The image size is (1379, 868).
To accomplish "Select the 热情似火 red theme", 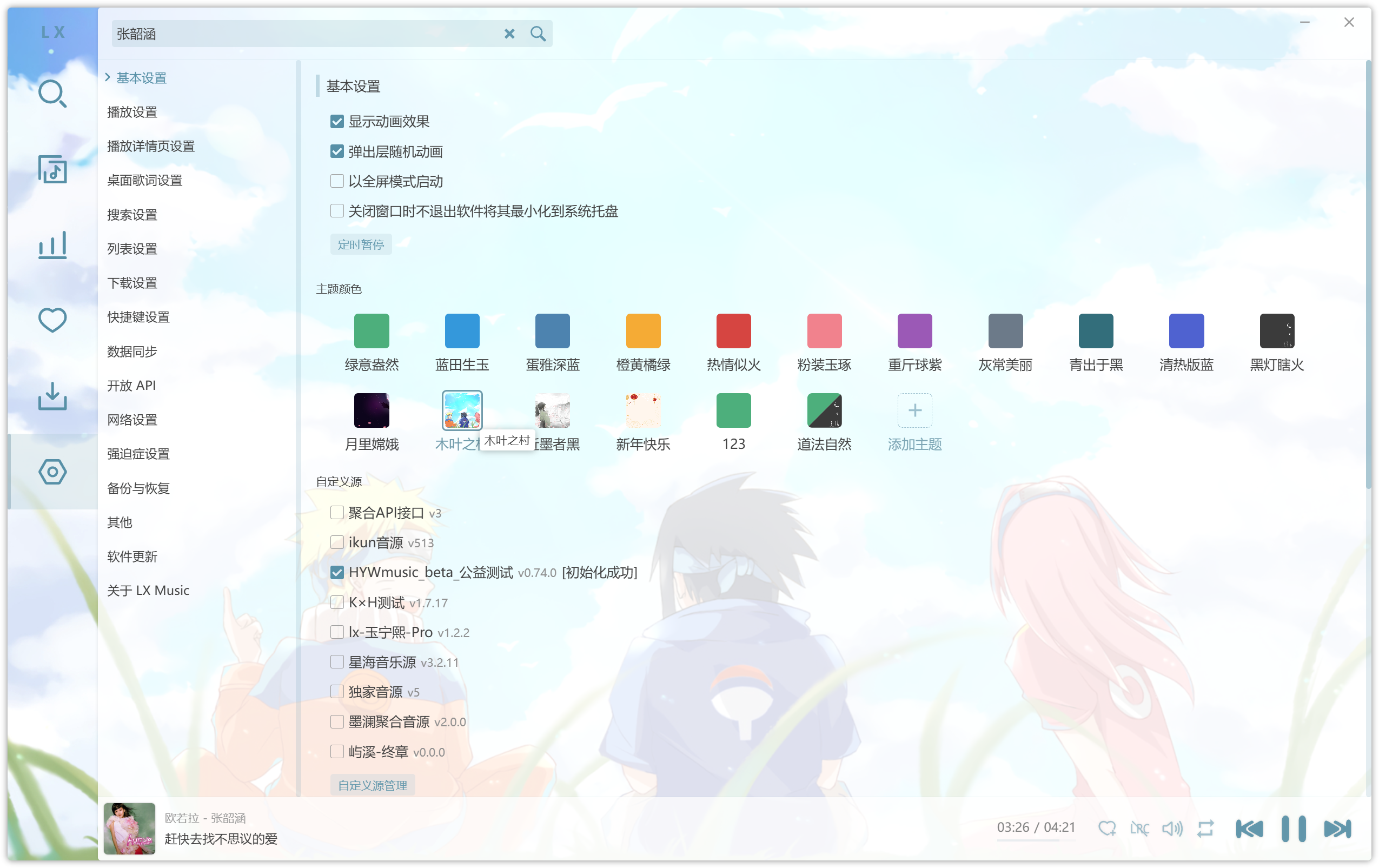I will [734, 330].
